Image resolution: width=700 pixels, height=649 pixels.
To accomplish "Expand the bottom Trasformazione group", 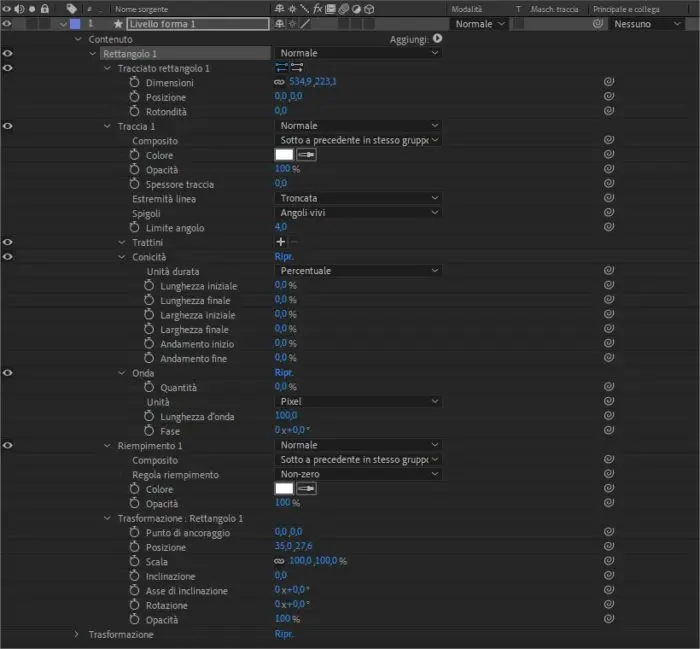I will click(76, 634).
